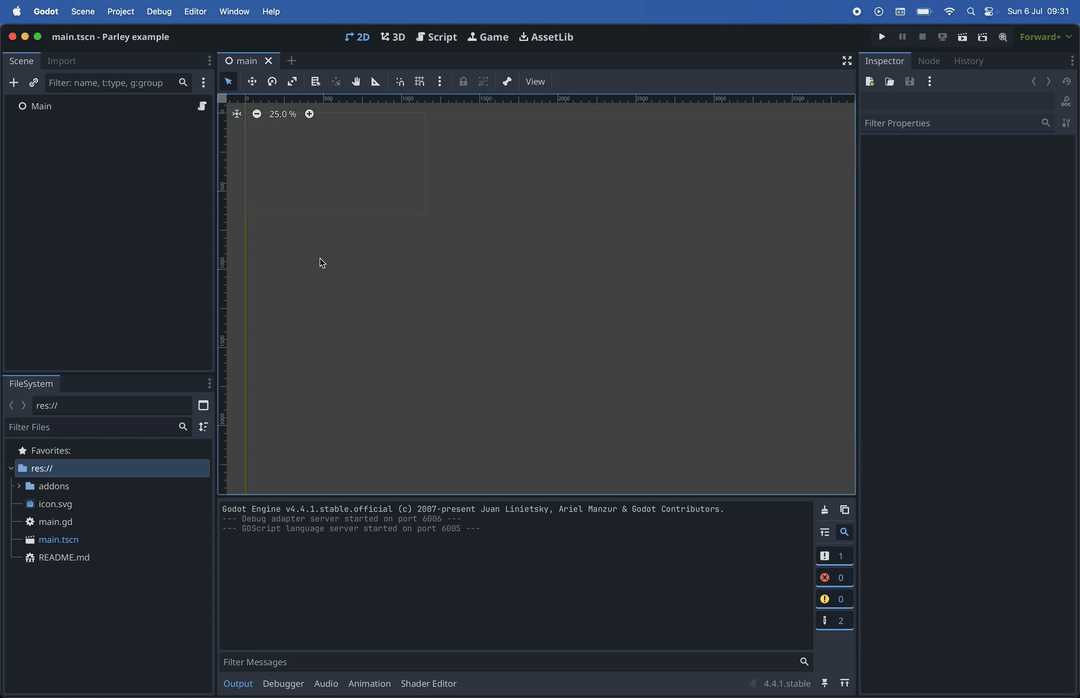
Task: Toggle warning messages filter in Output panel
Action: coord(834,599)
